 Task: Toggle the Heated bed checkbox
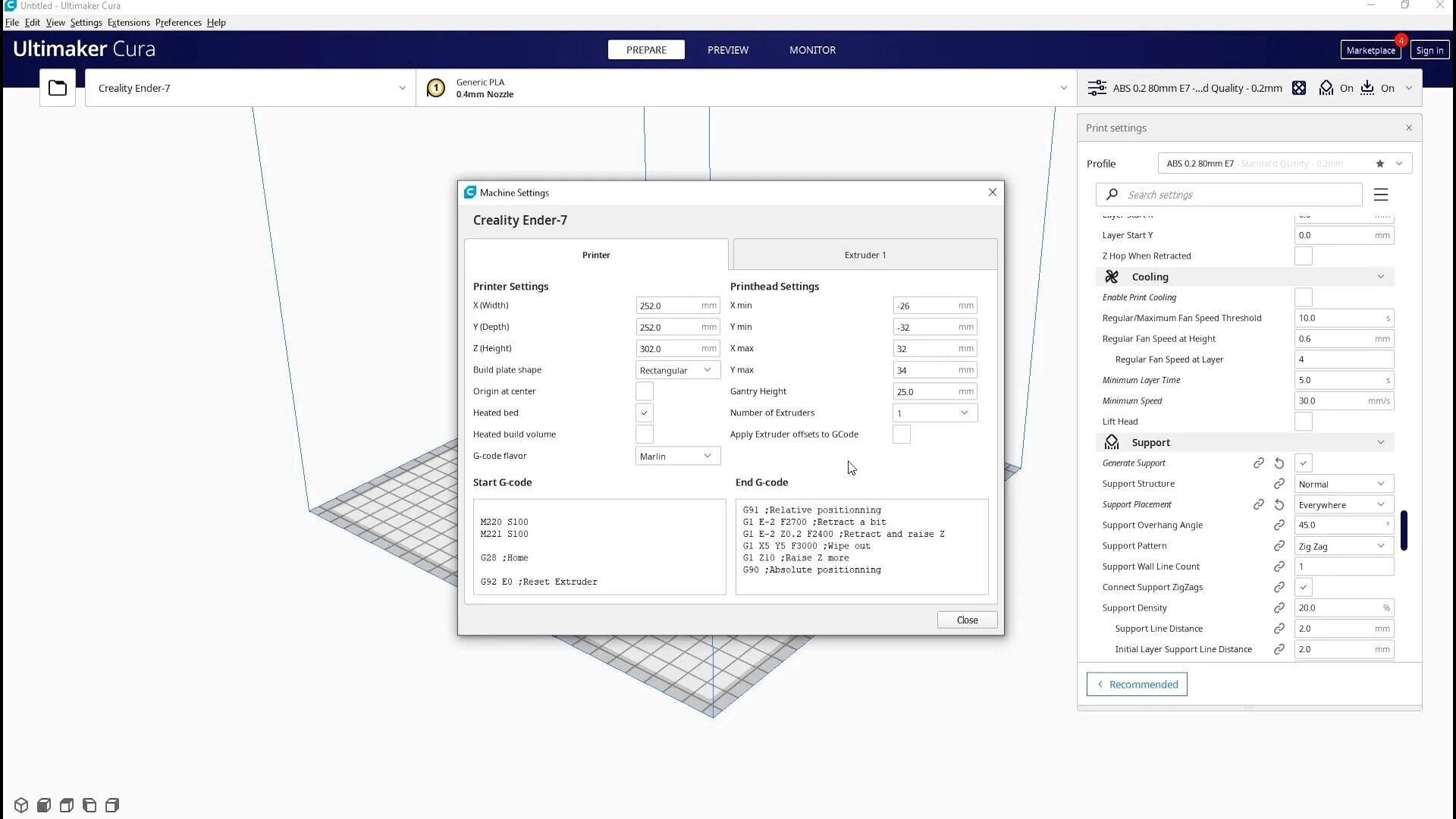645,413
